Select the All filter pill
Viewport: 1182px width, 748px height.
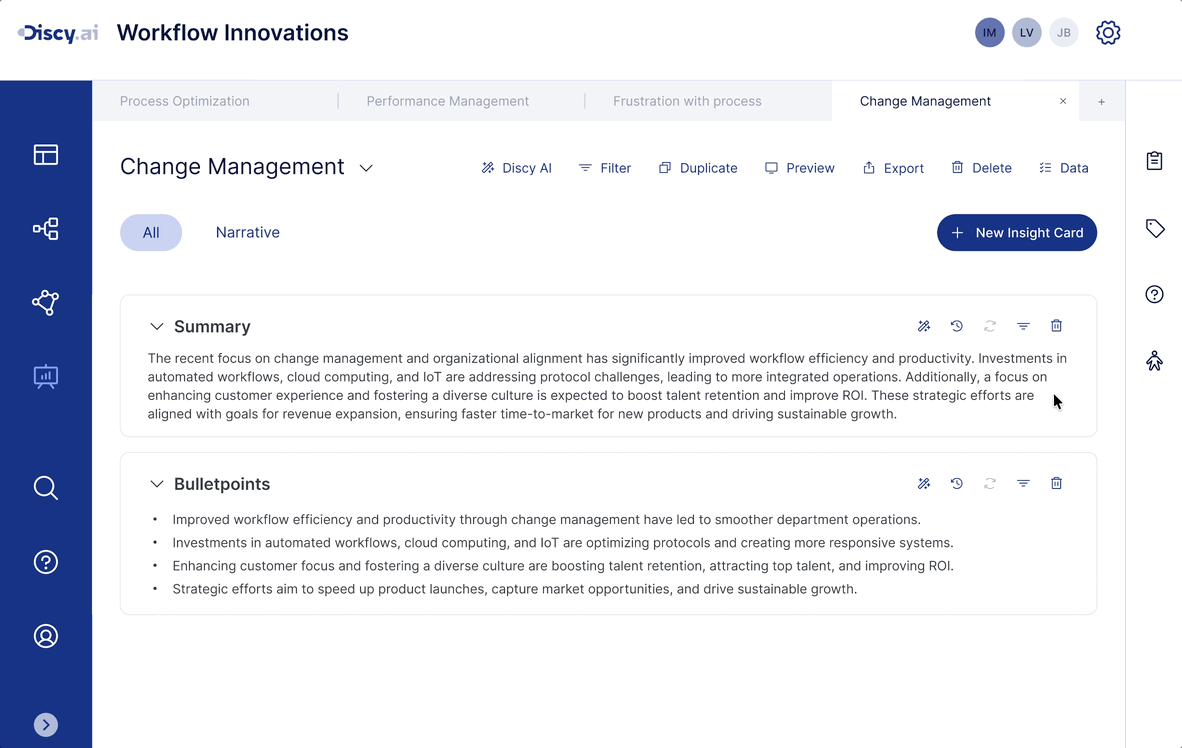coord(151,233)
